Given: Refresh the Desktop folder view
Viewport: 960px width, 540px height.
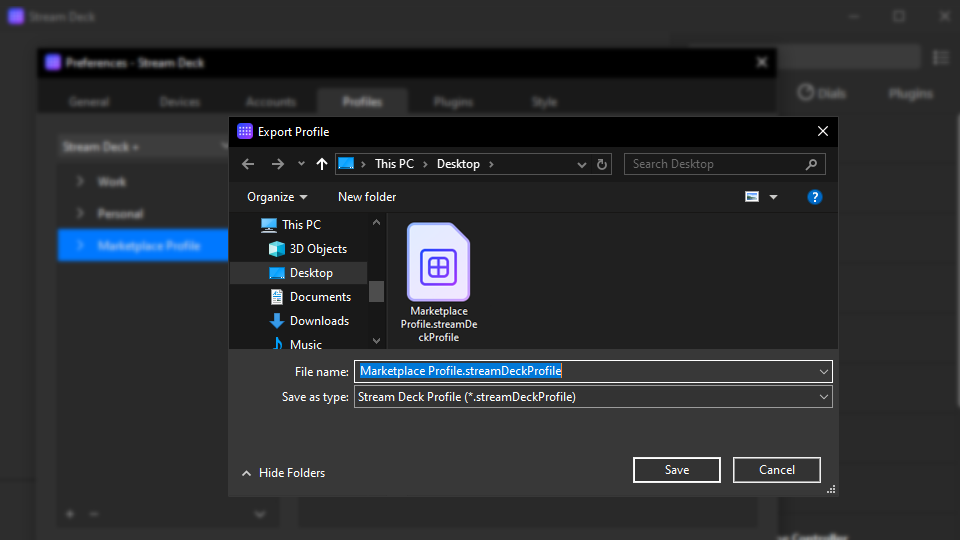Looking at the screenshot, I should pyautogui.click(x=602, y=164).
